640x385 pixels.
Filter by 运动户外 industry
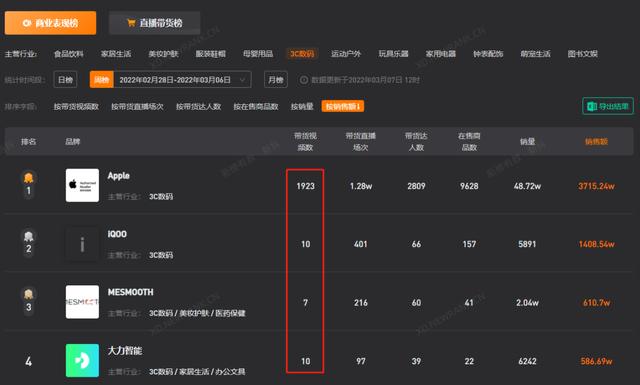[346, 54]
